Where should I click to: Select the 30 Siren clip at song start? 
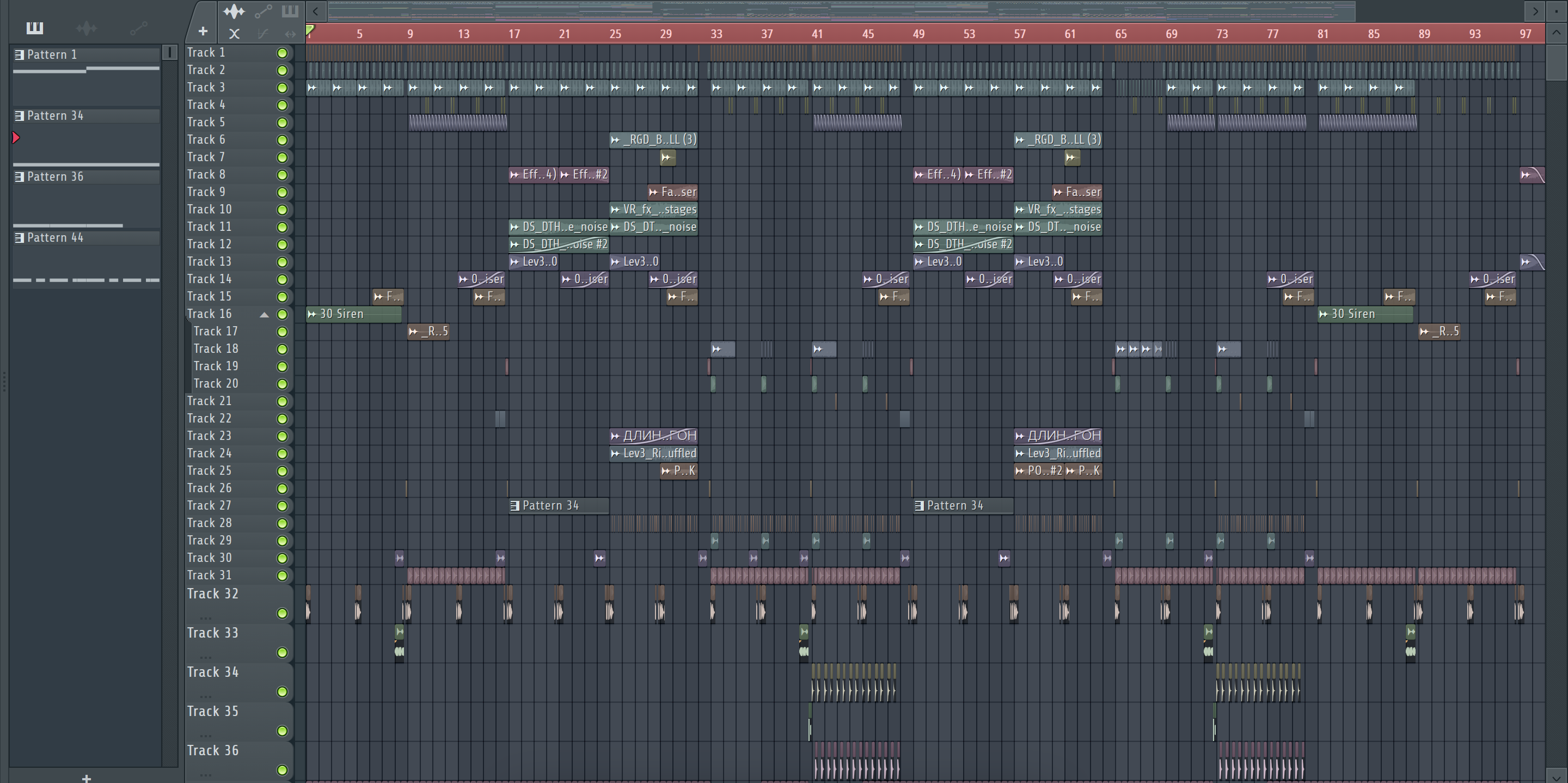pyautogui.click(x=354, y=314)
